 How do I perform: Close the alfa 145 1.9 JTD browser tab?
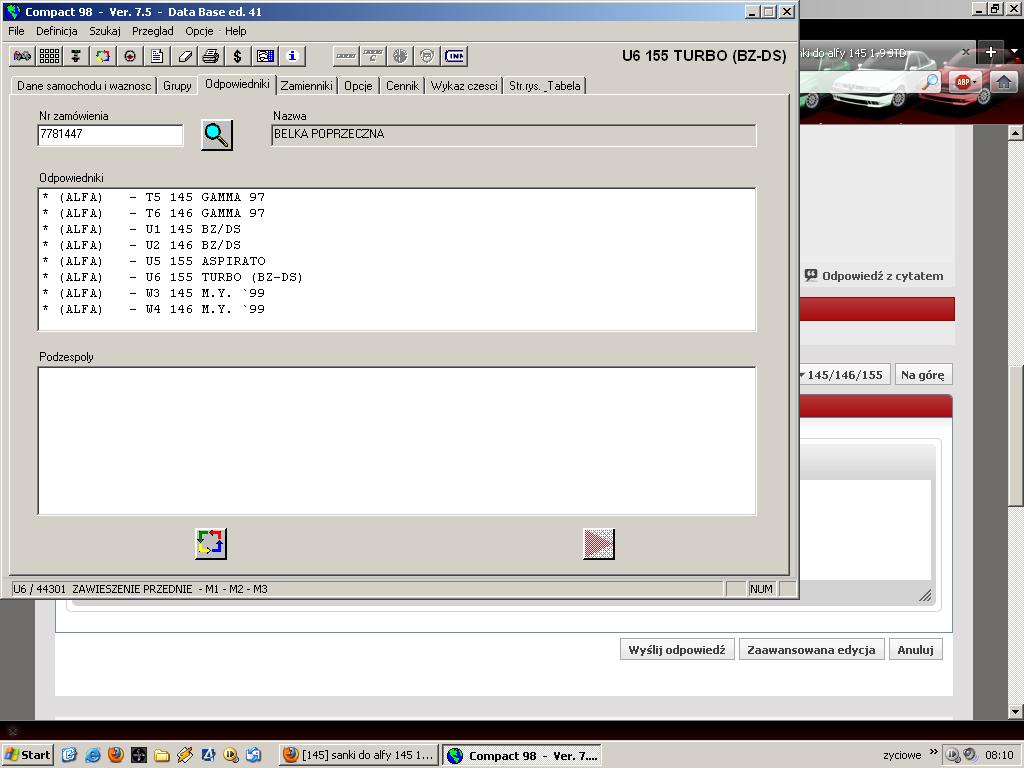(966, 52)
